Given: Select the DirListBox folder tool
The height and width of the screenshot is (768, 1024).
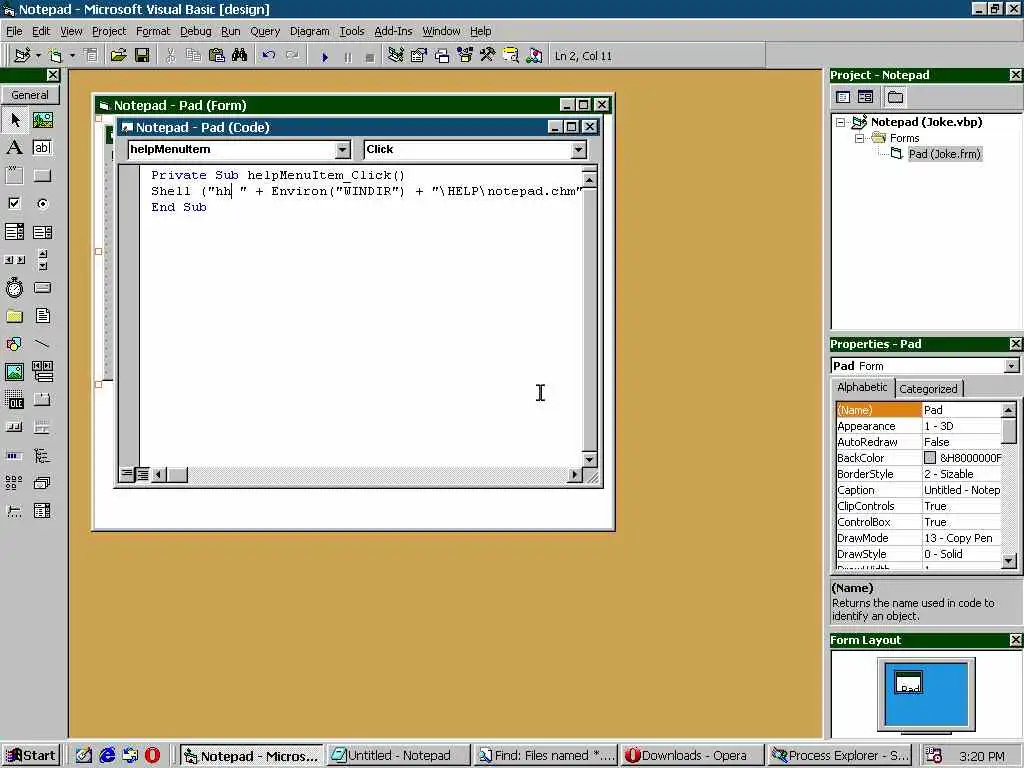Looking at the screenshot, I should [x=14, y=316].
